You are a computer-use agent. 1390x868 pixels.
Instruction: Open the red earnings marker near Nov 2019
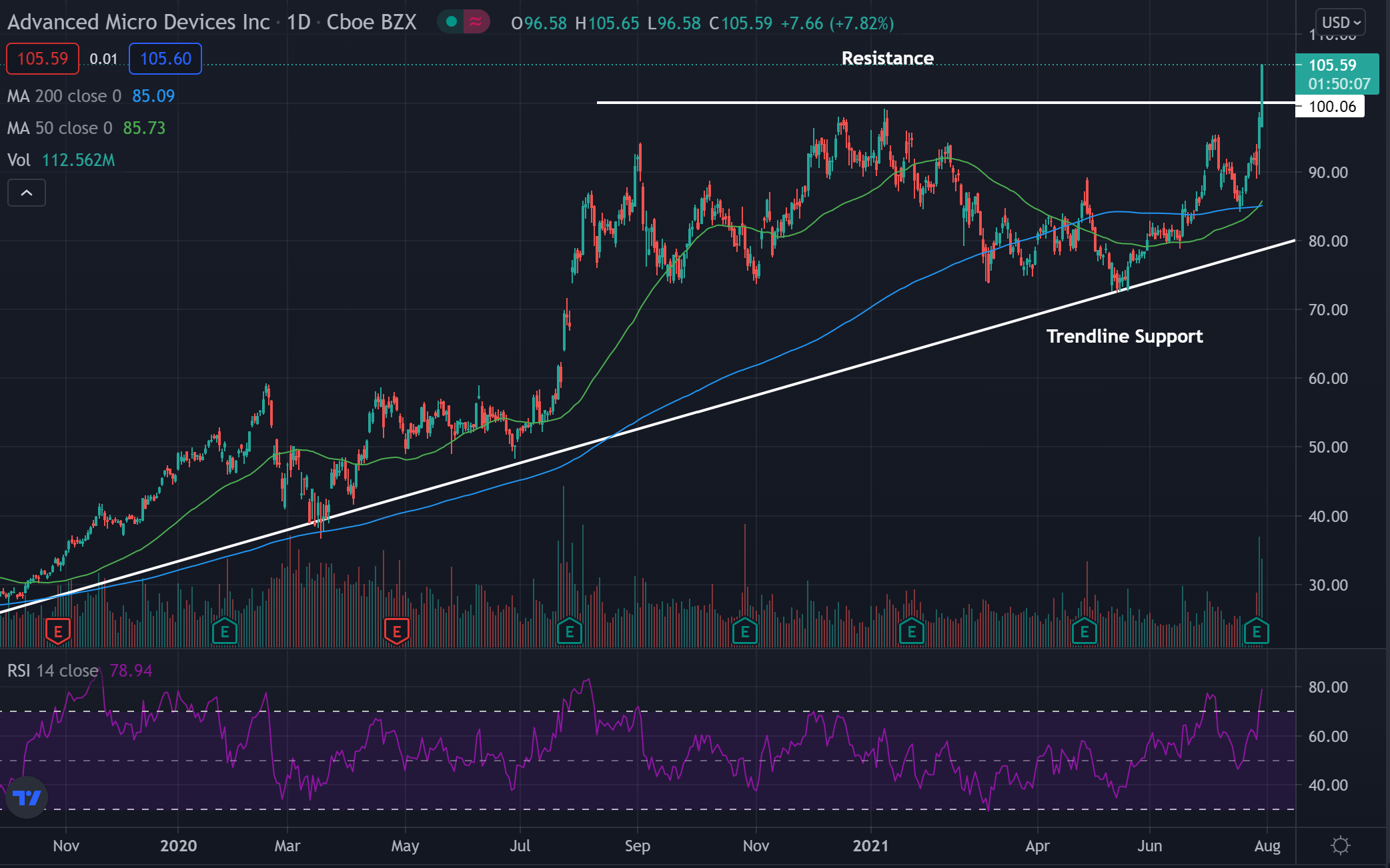tap(58, 631)
